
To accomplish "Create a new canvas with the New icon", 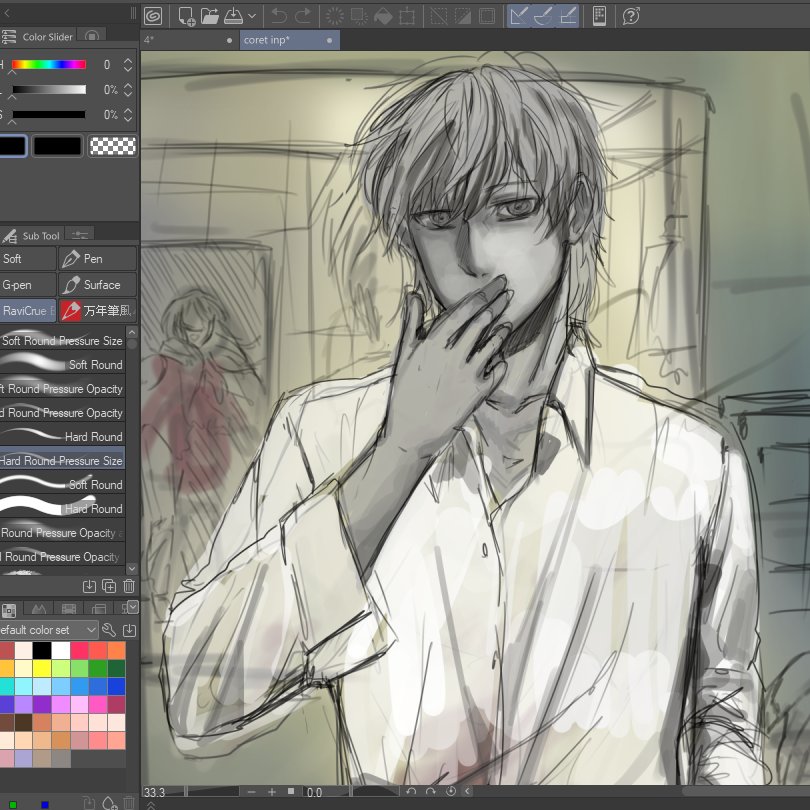I will (x=186, y=16).
